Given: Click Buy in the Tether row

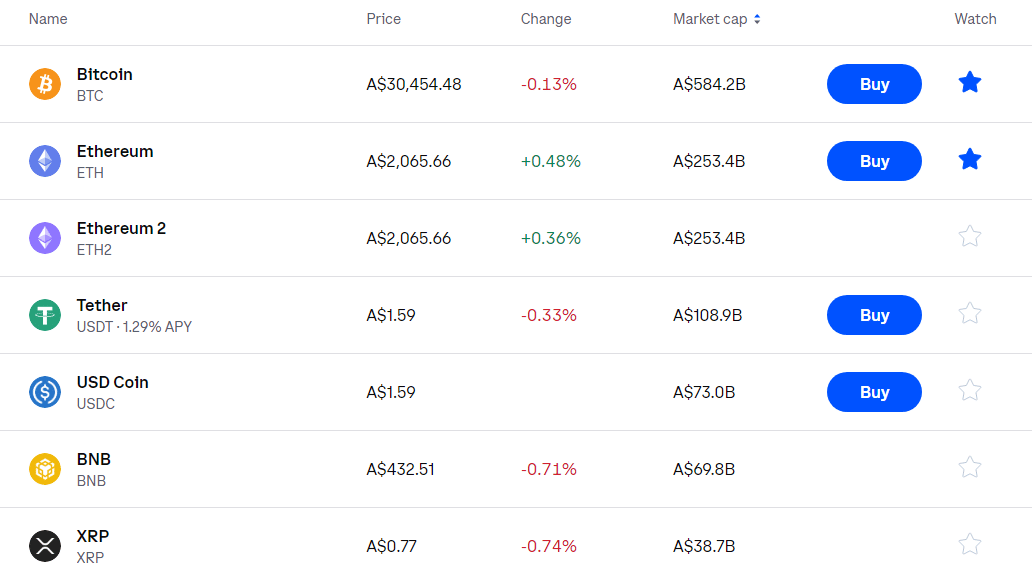Looking at the screenshot, I should pyautogui.click(x=874, y=315).
